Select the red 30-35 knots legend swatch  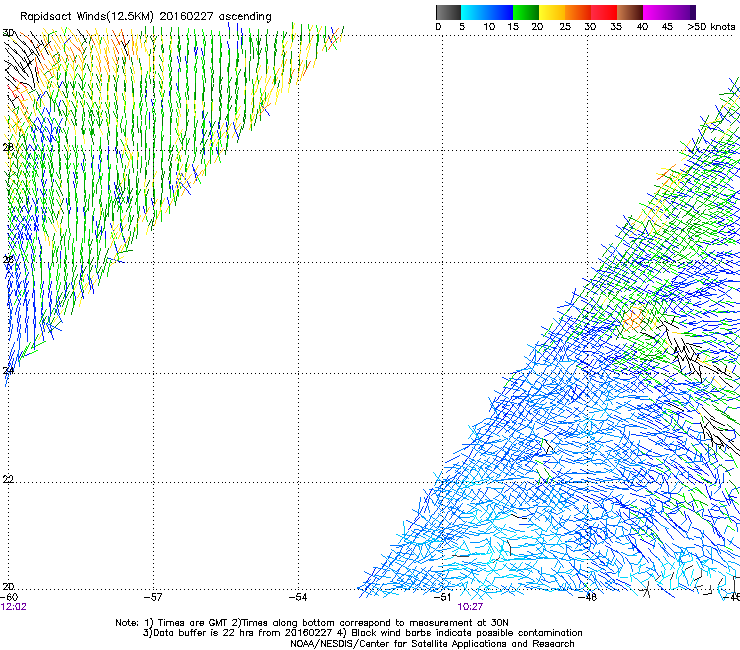pos(604,12)
